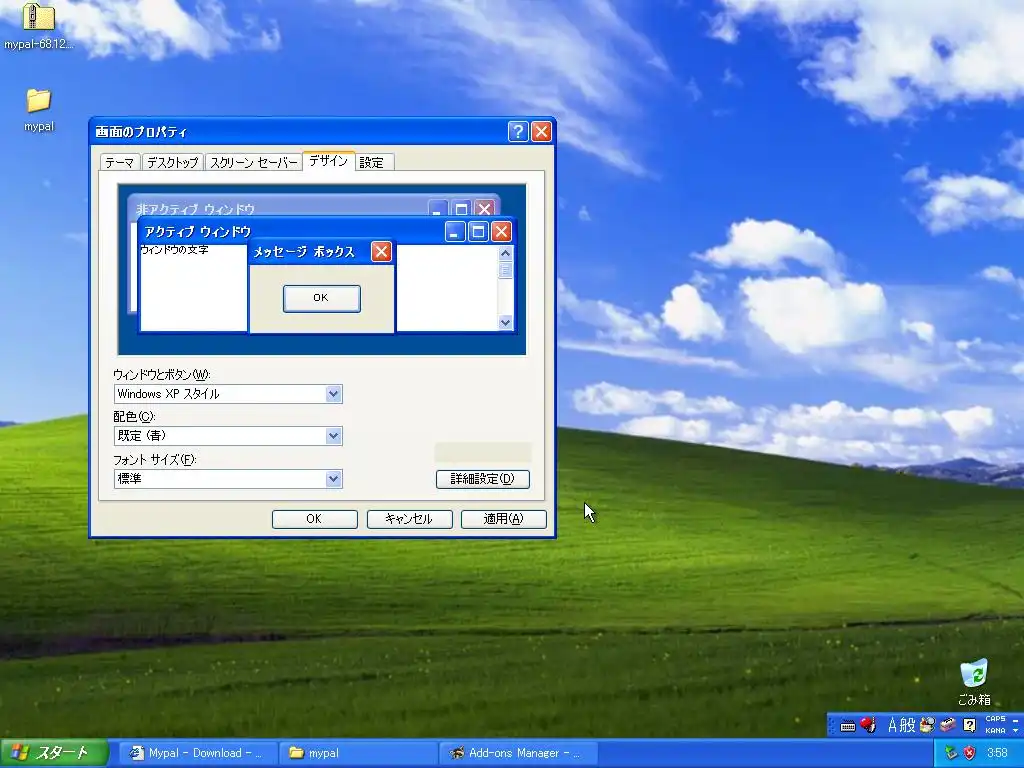Switch to the テーマ tab
The width and height of the screenshot is (1024, 768).
pyautogui.click(x=120, y=163)
